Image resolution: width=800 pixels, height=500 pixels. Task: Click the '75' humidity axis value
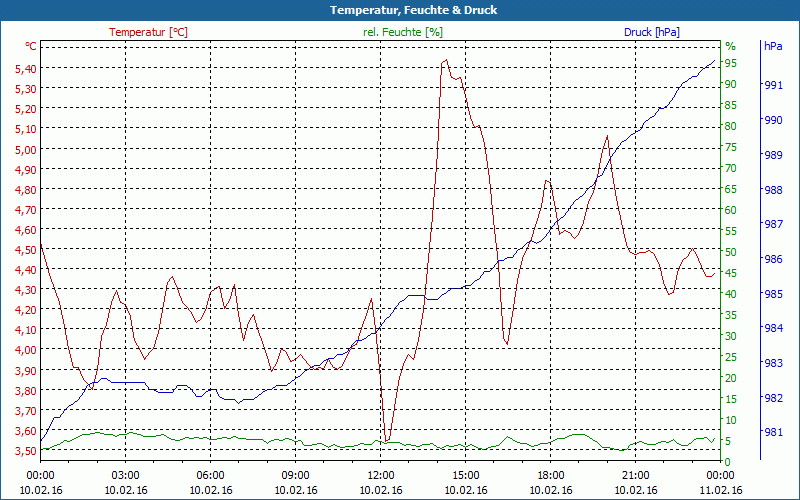[x=731, y=147]
